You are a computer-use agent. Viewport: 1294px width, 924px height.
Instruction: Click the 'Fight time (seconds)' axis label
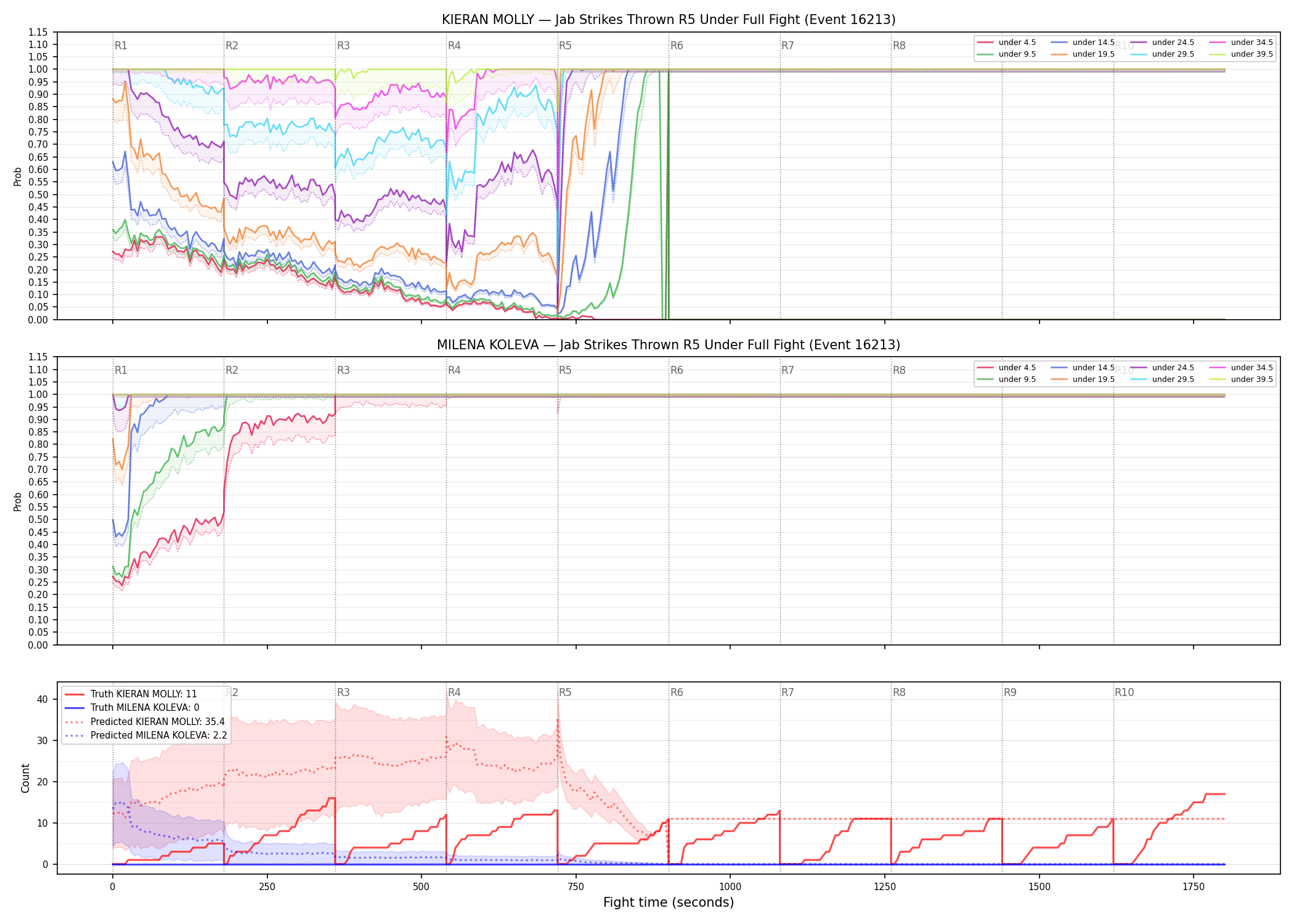pyautogui.click(x=669, y=902)
